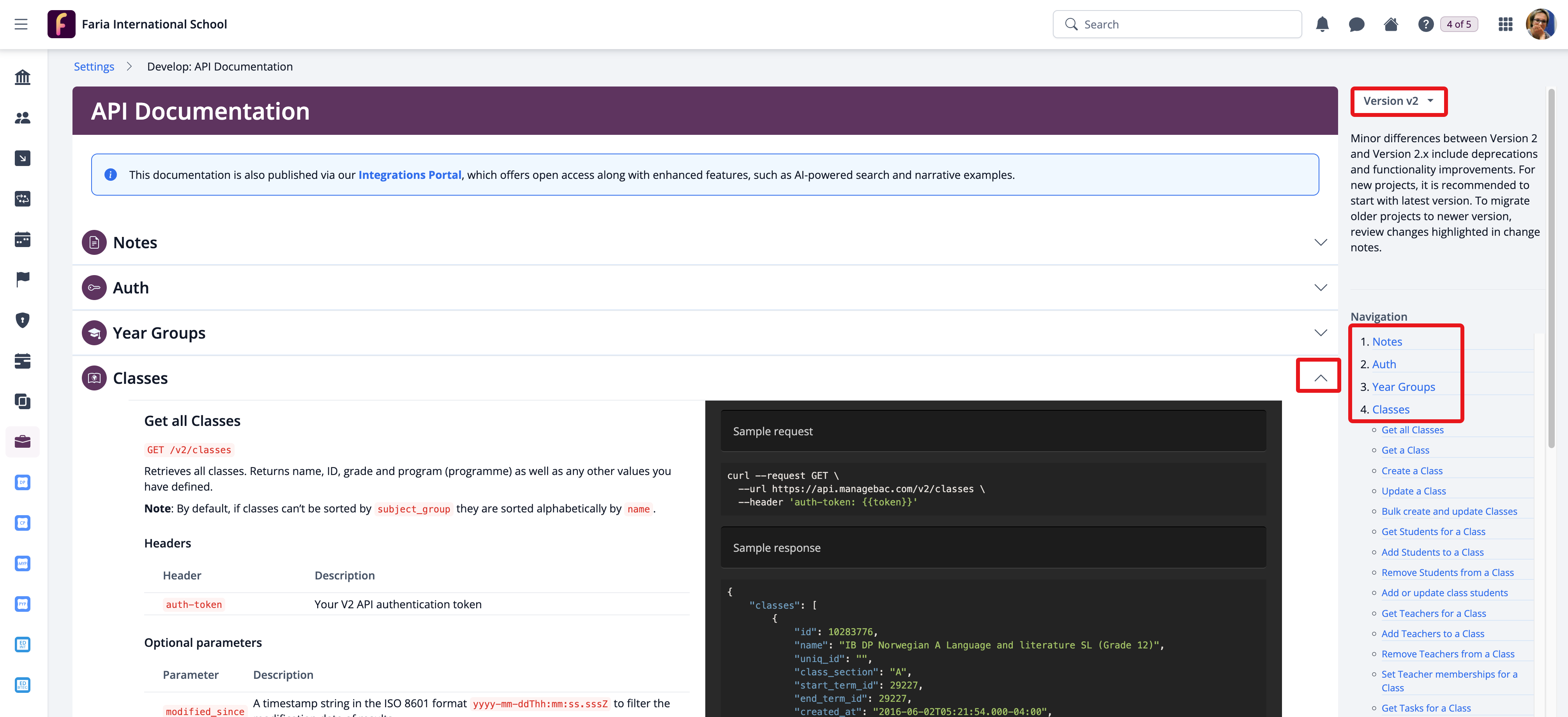The height and width of the screenshot is (717, 1568).
Task: Expand the Notes section chevron
Action: point(1320,242)
